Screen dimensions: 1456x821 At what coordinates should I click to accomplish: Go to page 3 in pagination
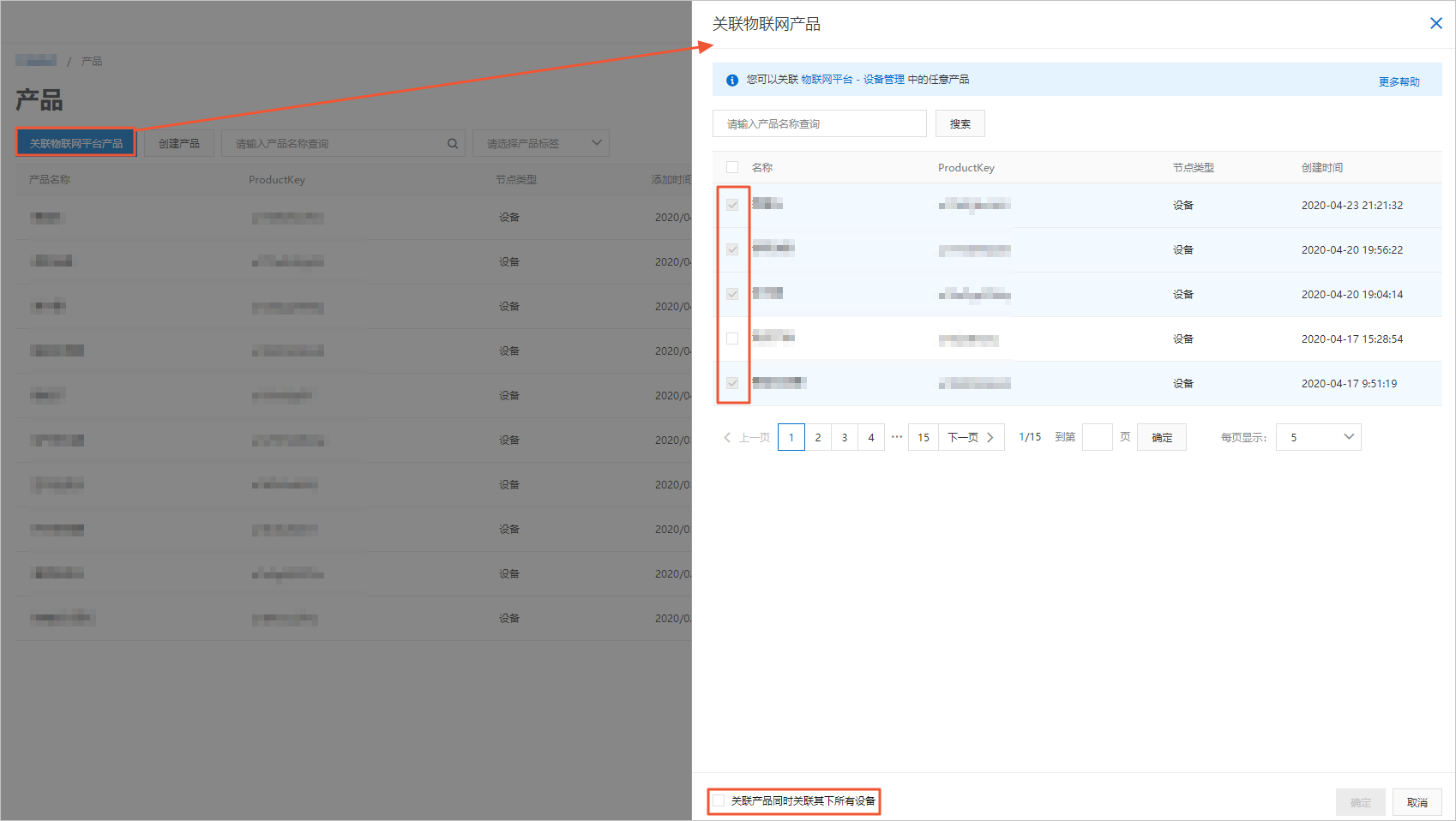click(845, 437)
